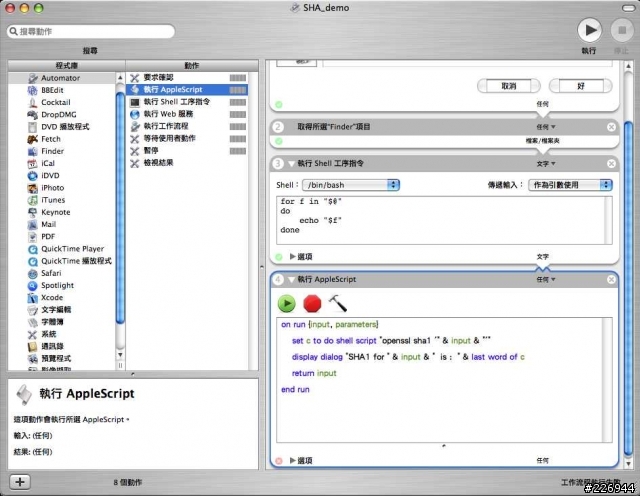The width and height of the screenshot is (640, 496).
Task: Select Spotlight in the library list
Action: (x=62, y=285)
